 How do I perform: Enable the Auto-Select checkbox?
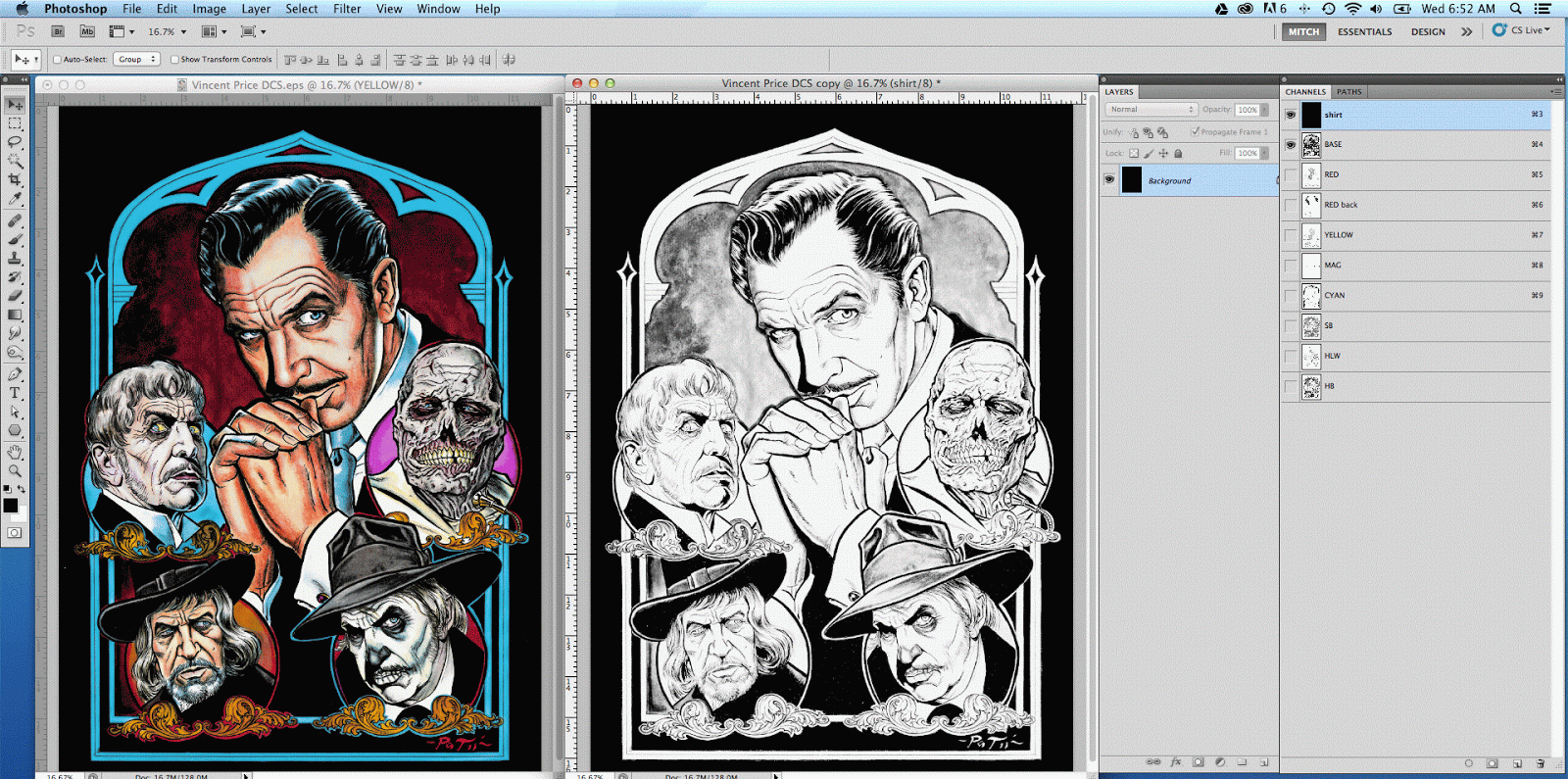point(57,59)
